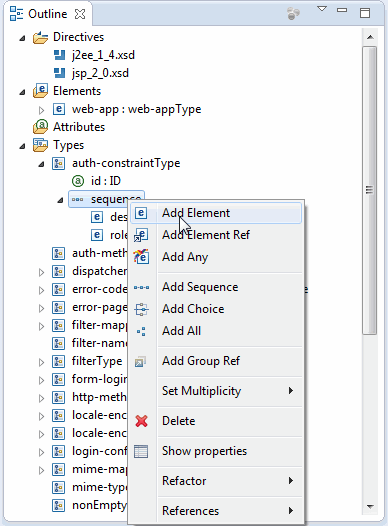Choose Add Choice

pyautogui.click(x=216, y=309)
